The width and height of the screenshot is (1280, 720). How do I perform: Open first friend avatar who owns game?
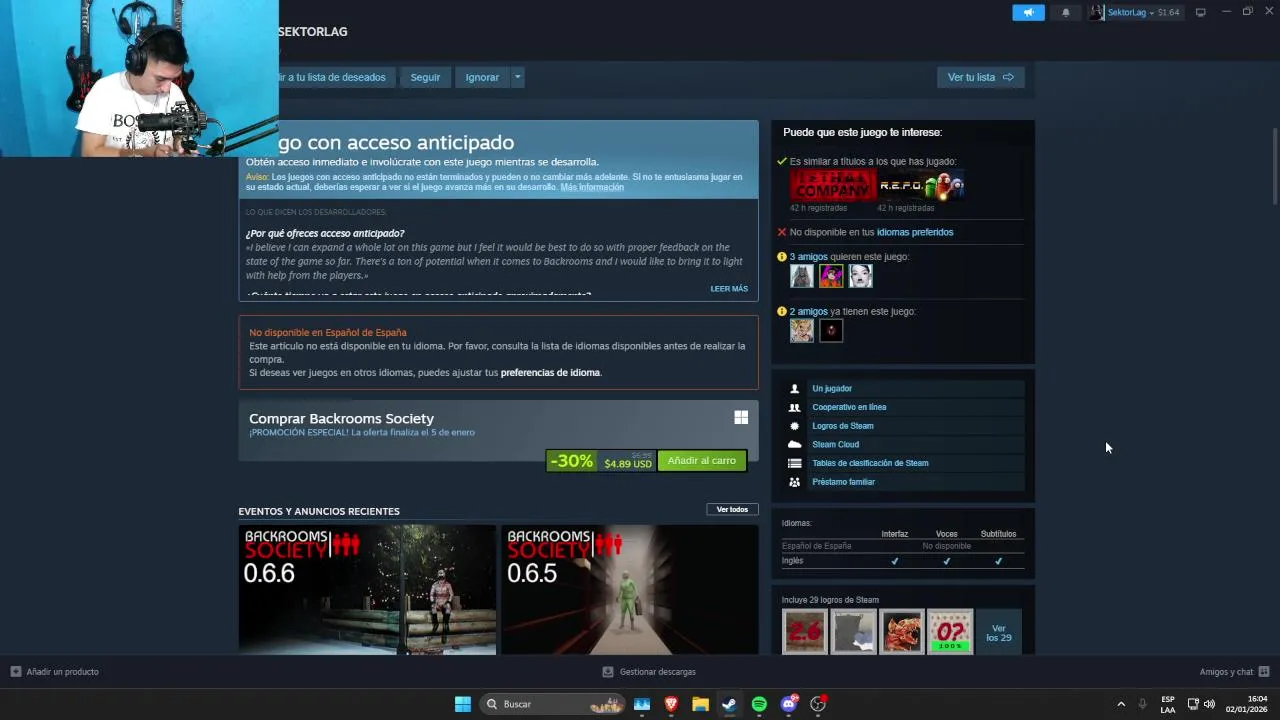pos(802,331)
